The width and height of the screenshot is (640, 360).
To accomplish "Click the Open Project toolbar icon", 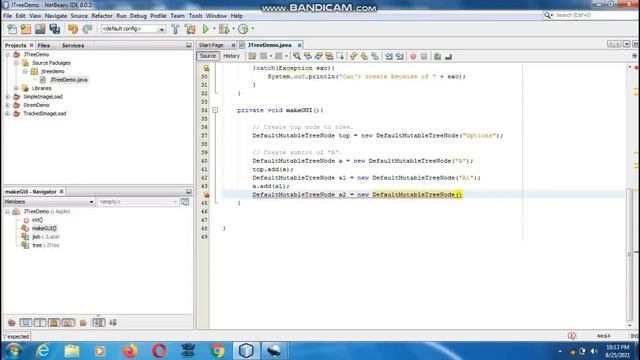I will (x=40, y=29).
